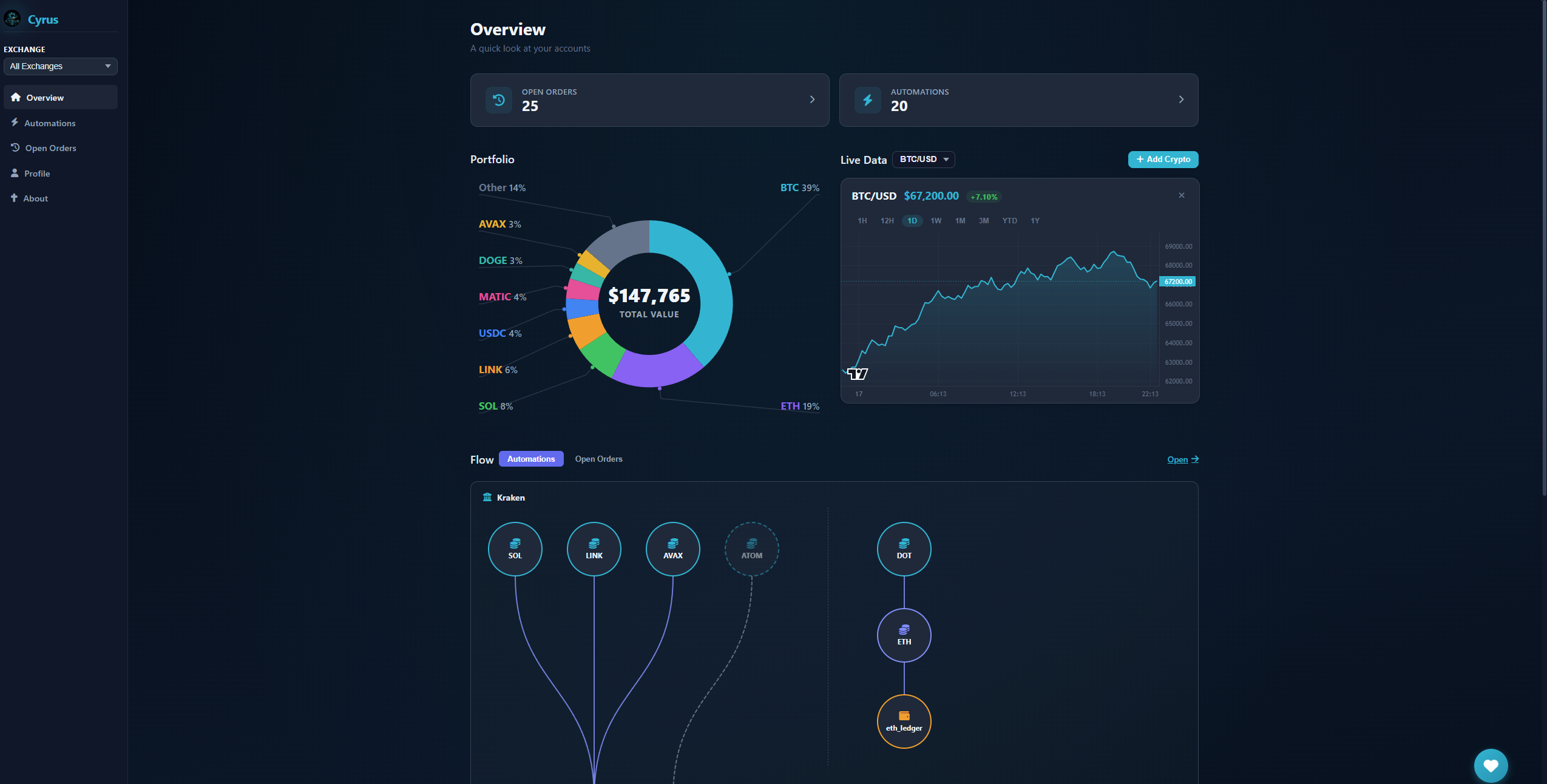This screenshot has width=1547, height=784.
Task: Click the DOGE 3% portfolio label
Action: tap(500, 261)
